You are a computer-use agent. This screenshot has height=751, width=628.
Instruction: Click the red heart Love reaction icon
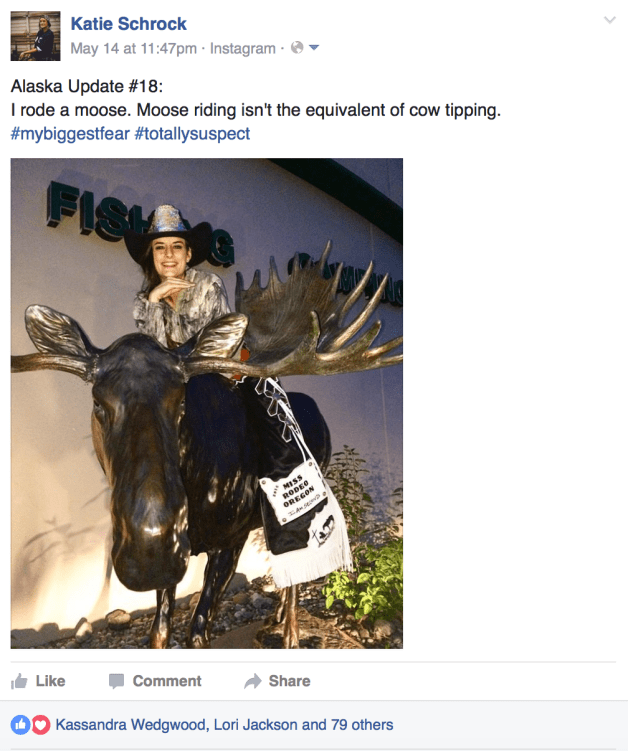pyautogui.click(x=41, y=725)
